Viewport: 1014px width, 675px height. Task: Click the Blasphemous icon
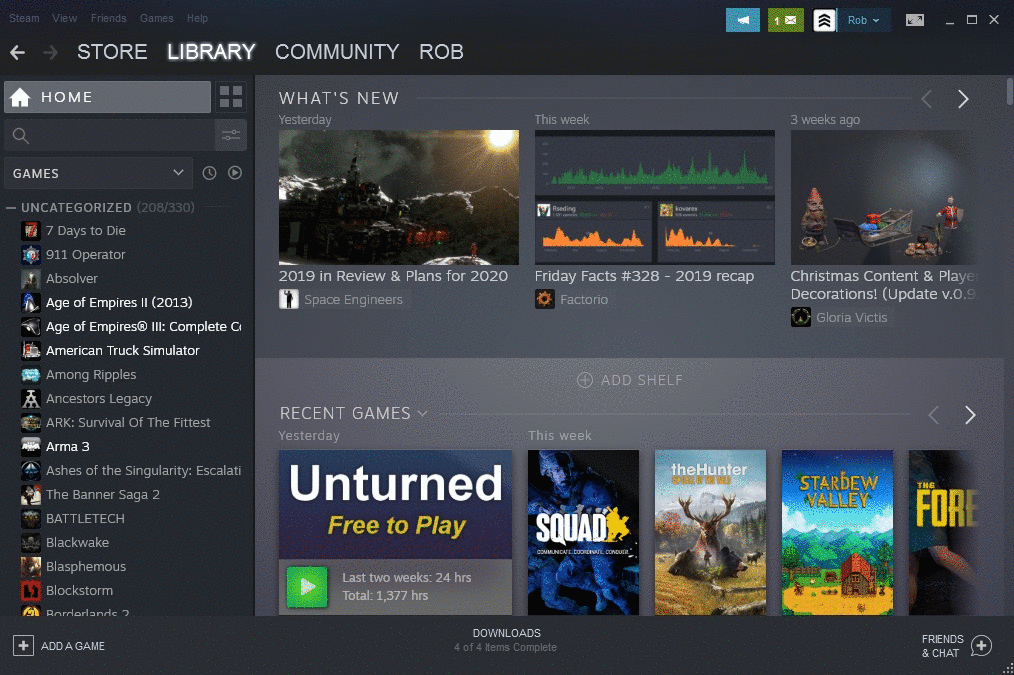pyautogui.click(x=30, y=567)
